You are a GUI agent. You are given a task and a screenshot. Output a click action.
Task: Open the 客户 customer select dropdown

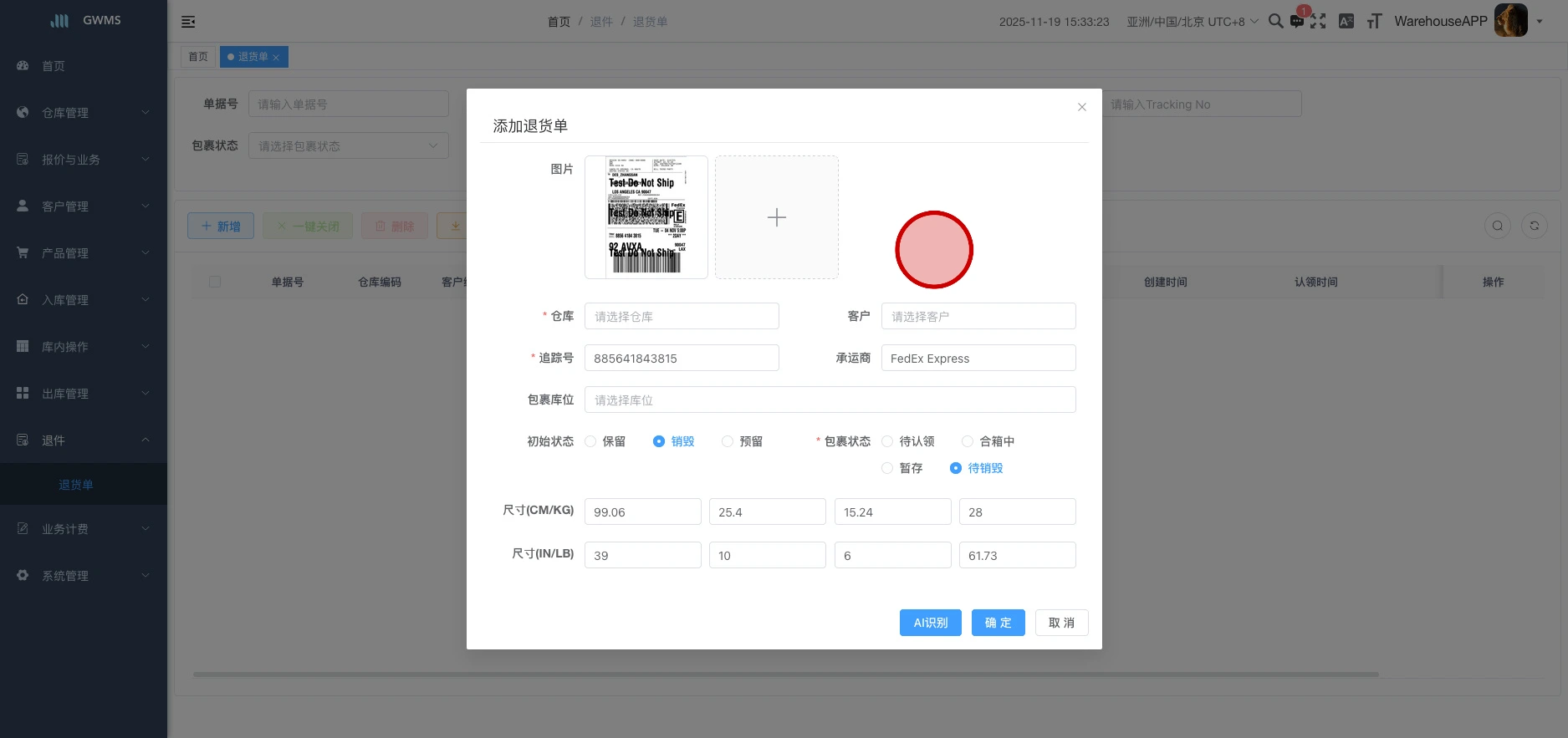coord(978,316)
